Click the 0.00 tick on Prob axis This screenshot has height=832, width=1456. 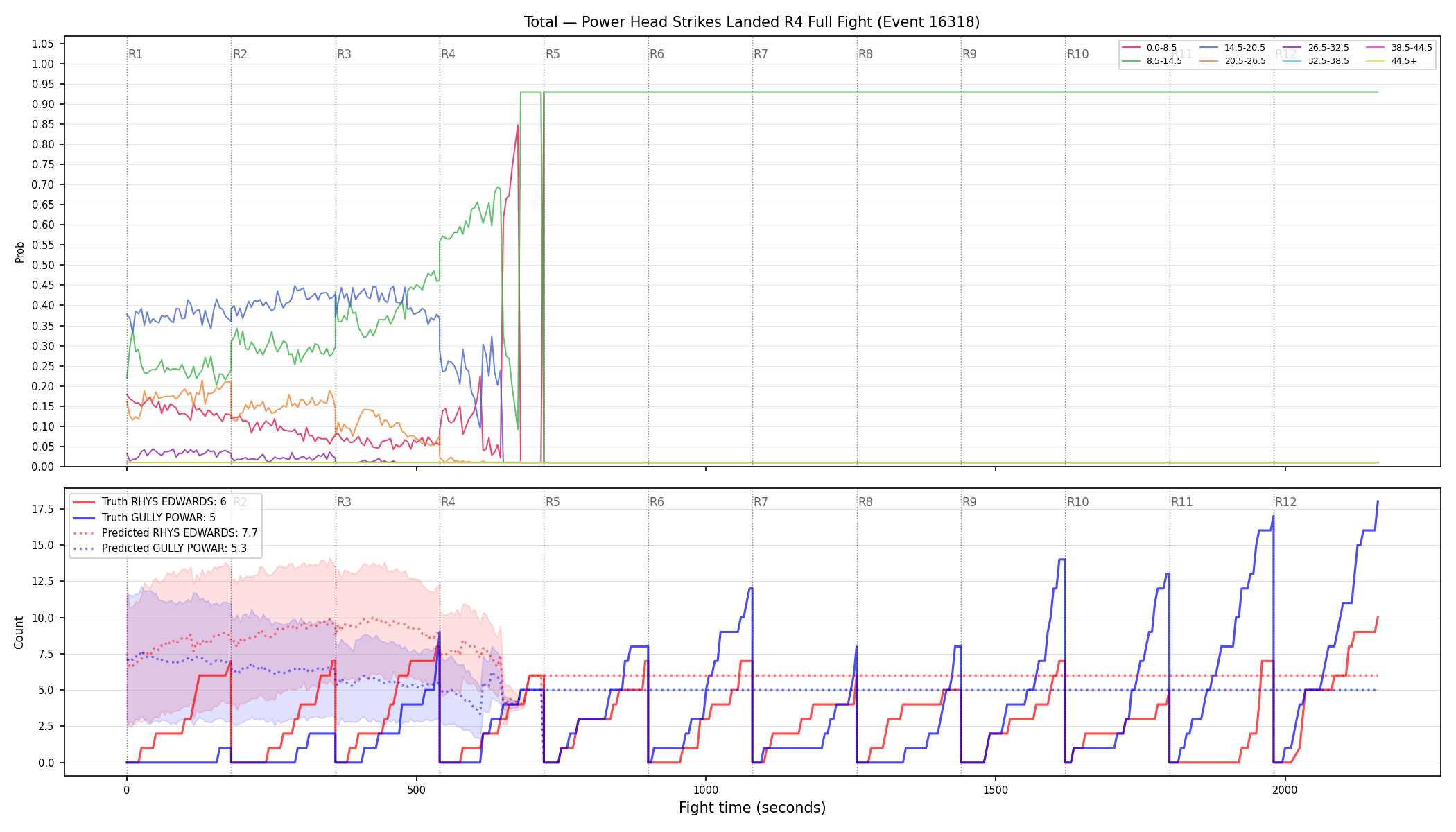click(42, 467)
